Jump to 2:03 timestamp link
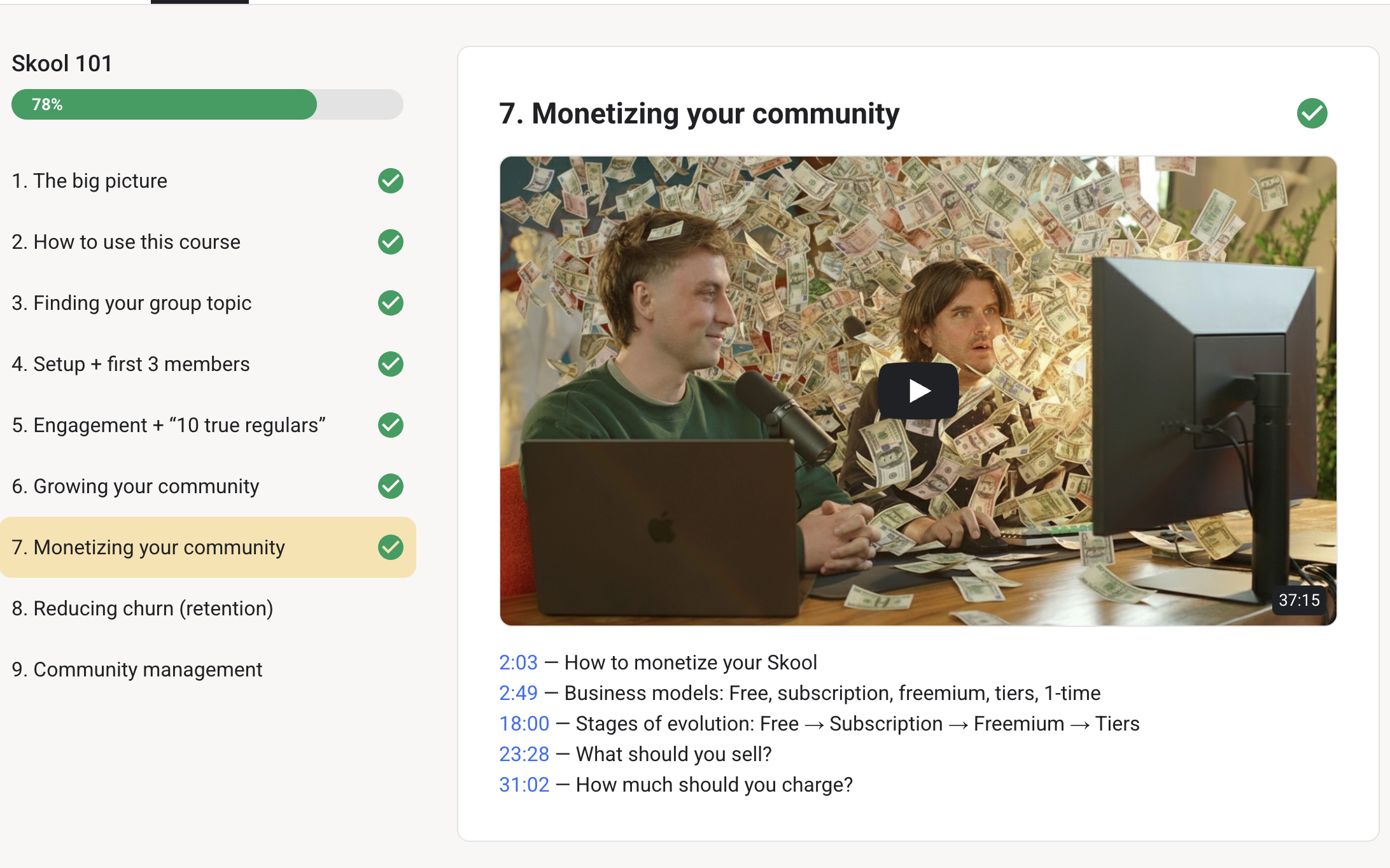Image resolution: width=1390 pixels, height=868 pixels. [518, 662]
